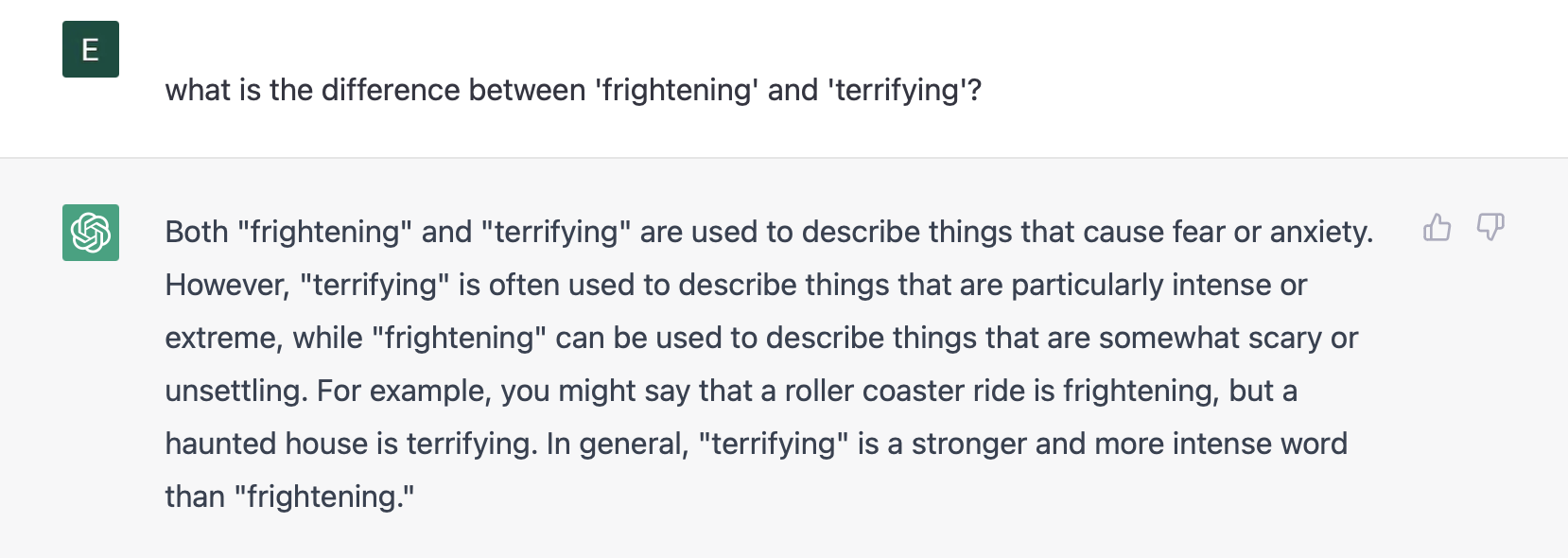Click 'In general,' in the response
1568x558 pixels.
click(x=618, y=444)
